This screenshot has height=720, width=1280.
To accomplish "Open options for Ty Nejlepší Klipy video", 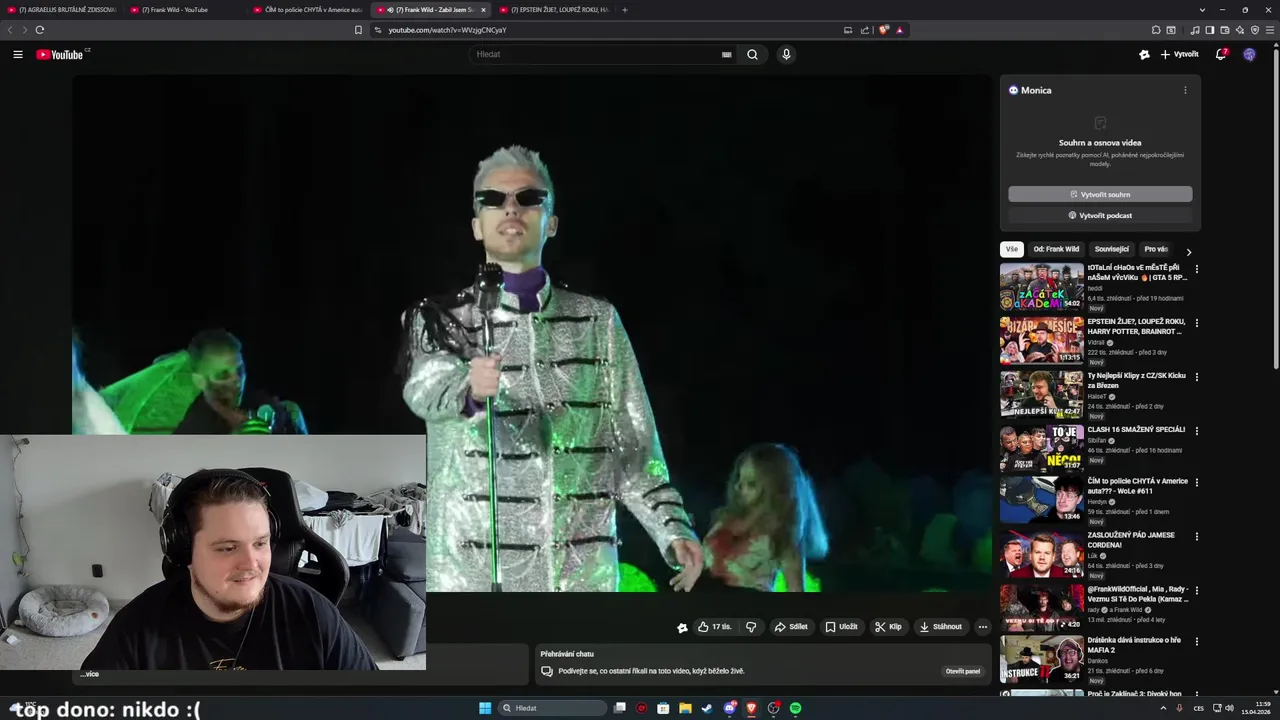I will point(1196,377).
